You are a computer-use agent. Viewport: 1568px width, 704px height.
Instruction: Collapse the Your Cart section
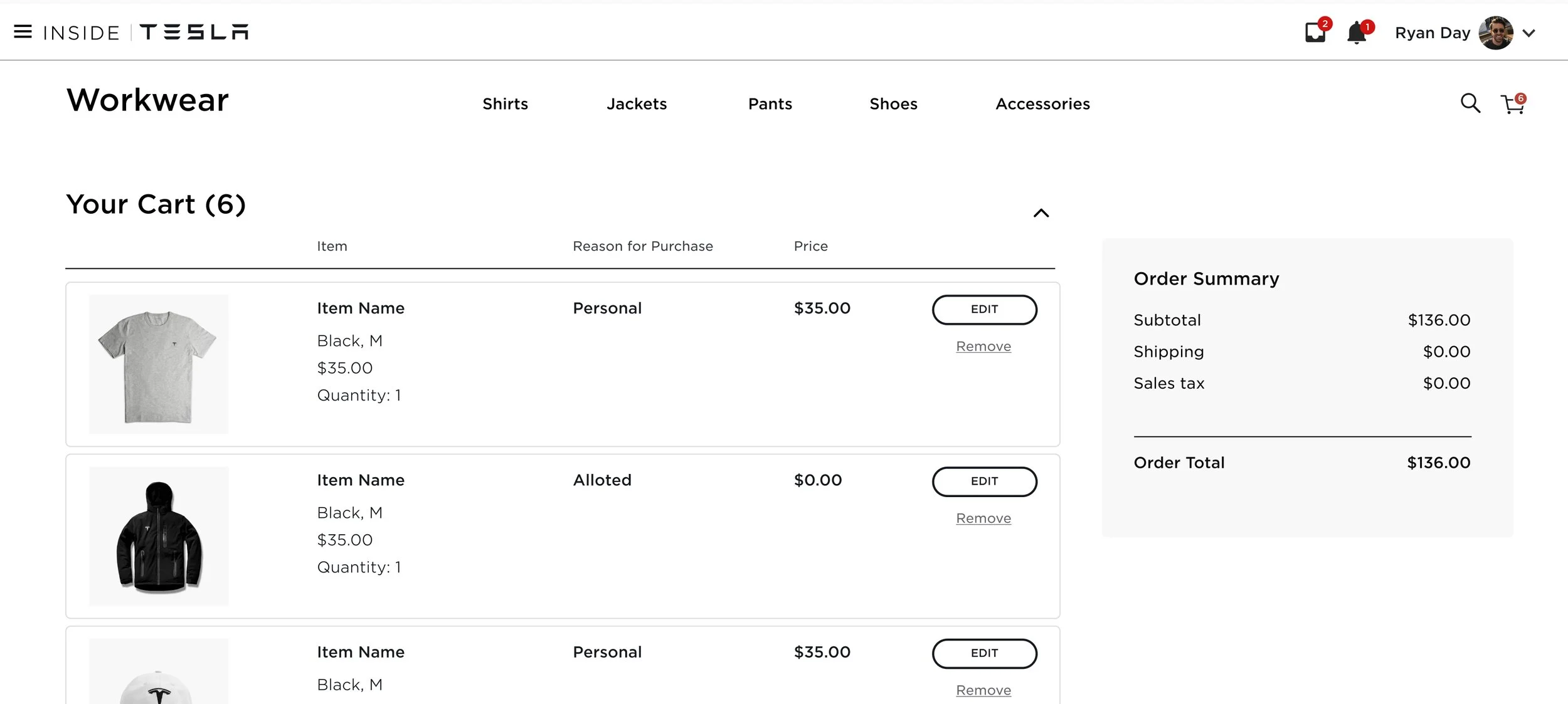tap(1041, 213)
